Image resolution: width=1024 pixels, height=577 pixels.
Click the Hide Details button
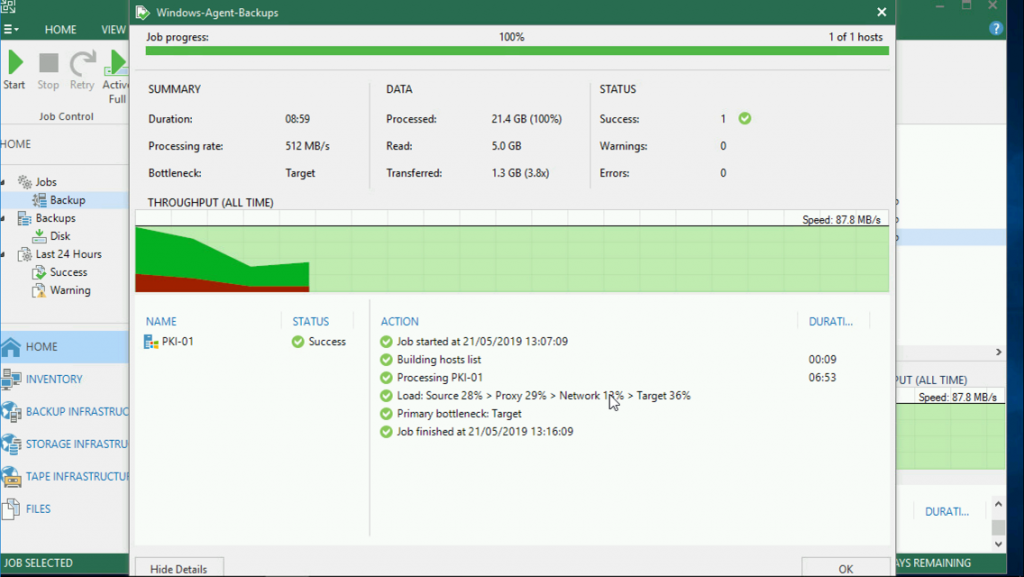(178, 567)
